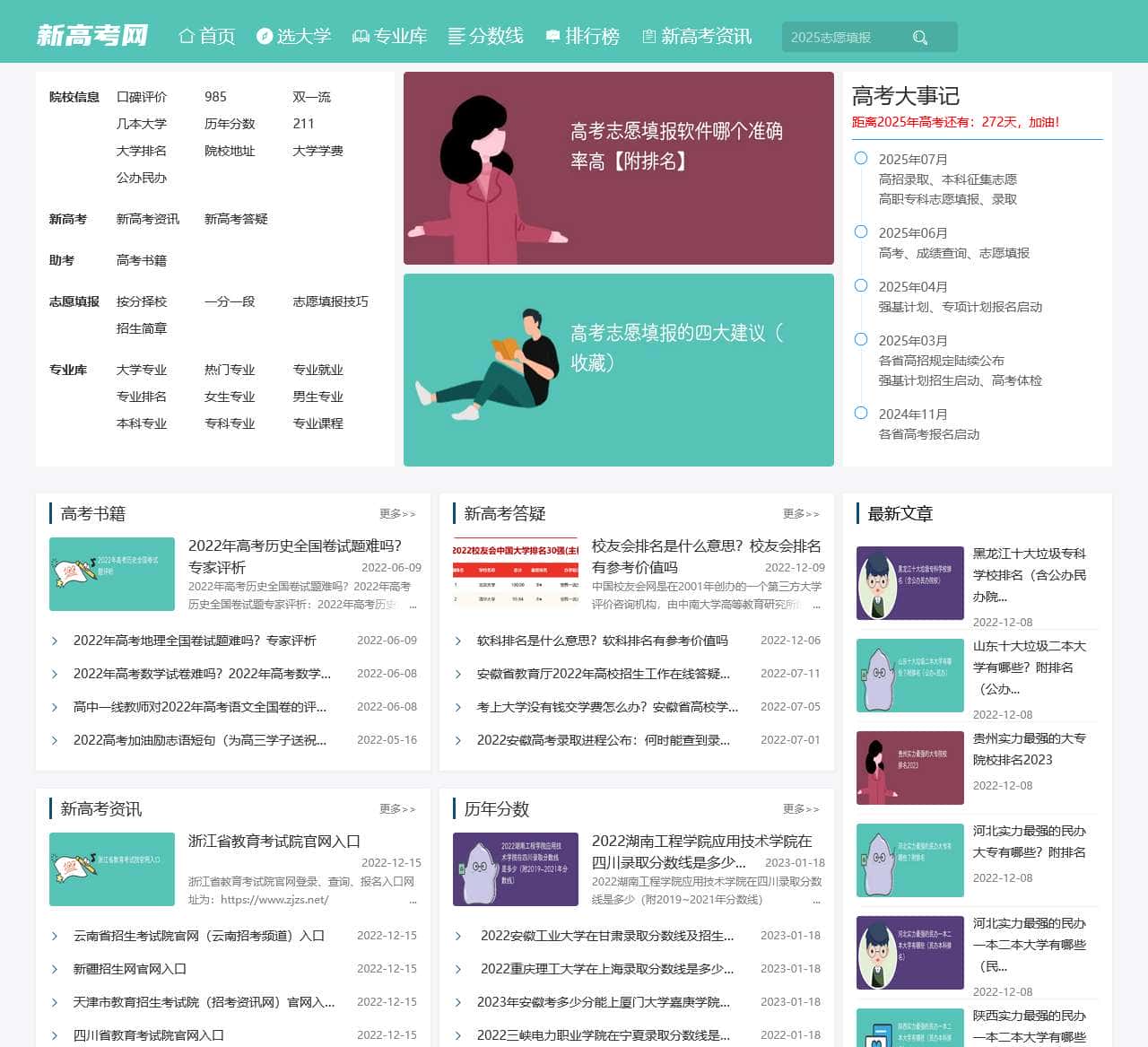Select the 排行榜 ranking icon
The height and width of the screenshot is (1047, 1148).
[551, 36]
